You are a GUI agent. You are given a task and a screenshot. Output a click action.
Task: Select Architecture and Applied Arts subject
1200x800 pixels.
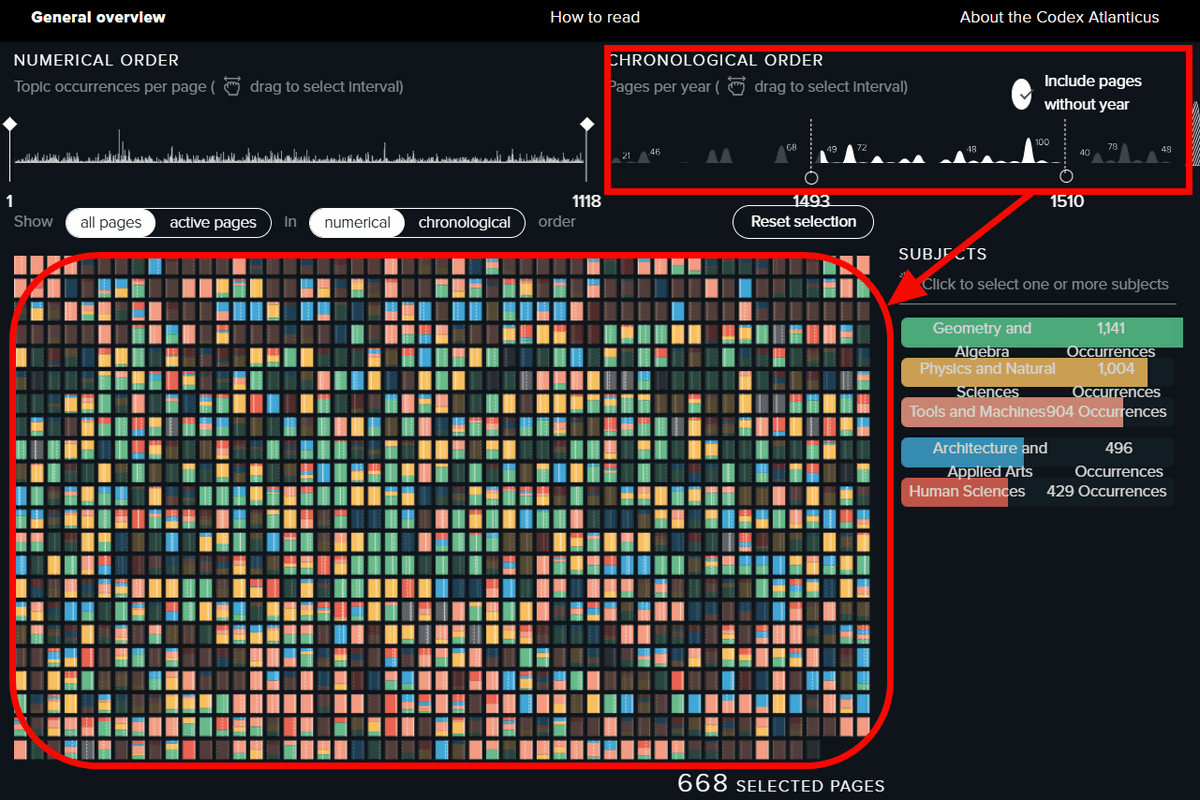(x=1037, y=452)
